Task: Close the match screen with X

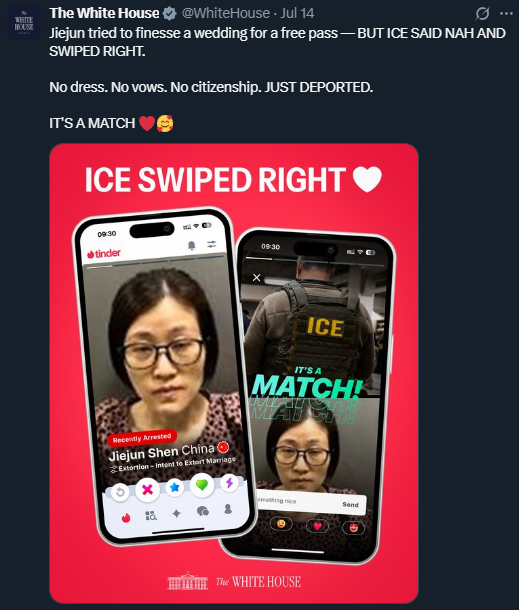Action: point(256,277)
